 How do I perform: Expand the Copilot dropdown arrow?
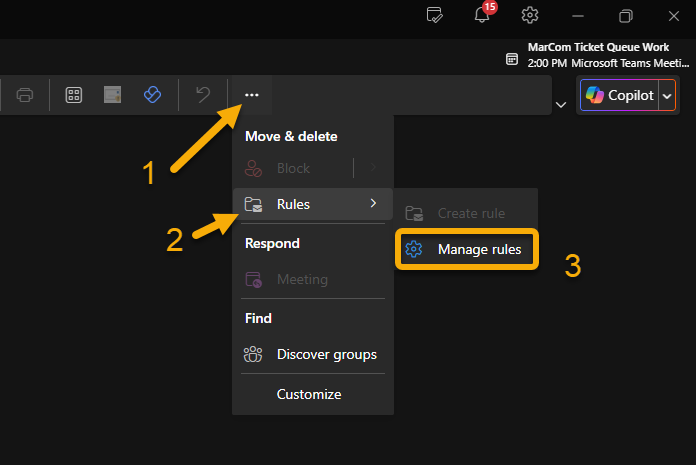coord(667,95)
